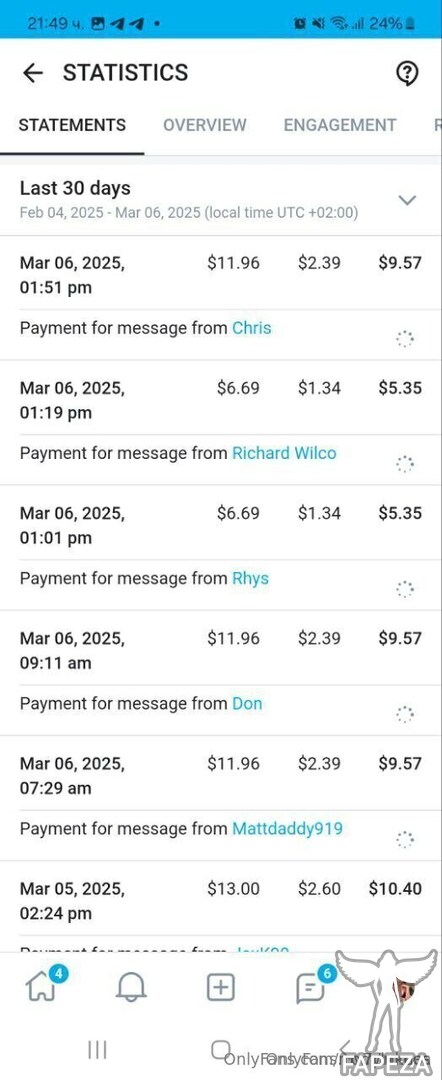Image resolution: width=442 pixels, height=1080 pixels.
Task: Select the Mar 05 02:24 pm statement row
Action: 221,901
